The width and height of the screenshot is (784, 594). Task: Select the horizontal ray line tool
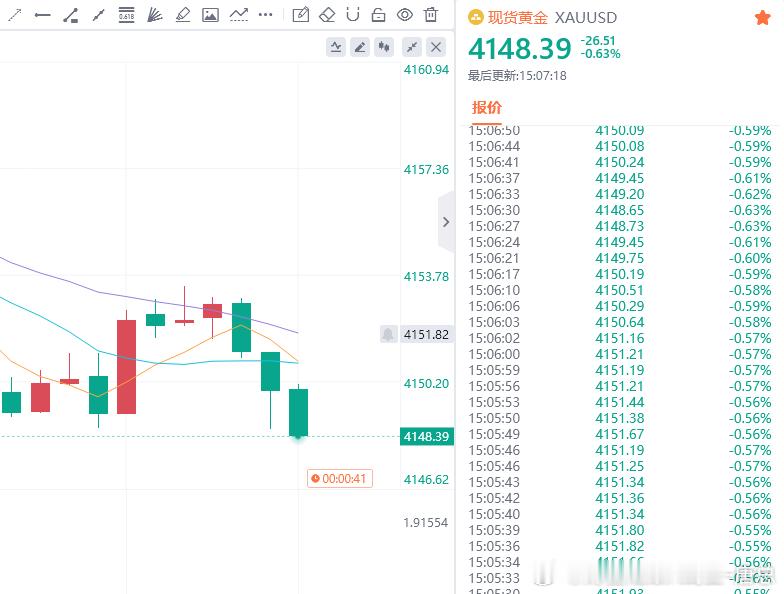coord(42,15)
